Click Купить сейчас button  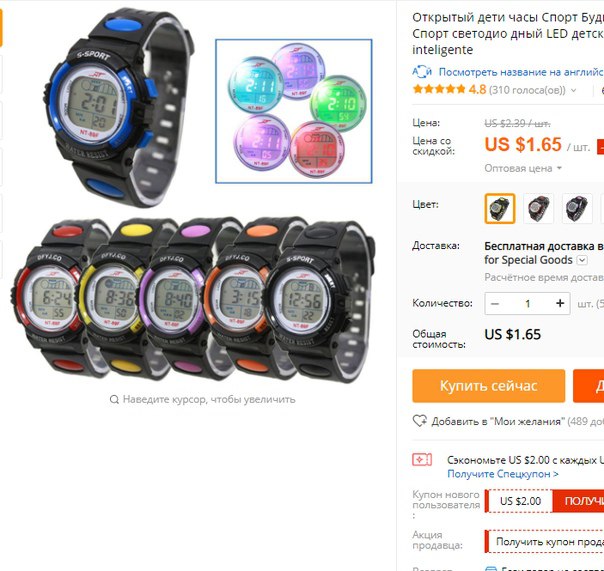tap(488, 386)
